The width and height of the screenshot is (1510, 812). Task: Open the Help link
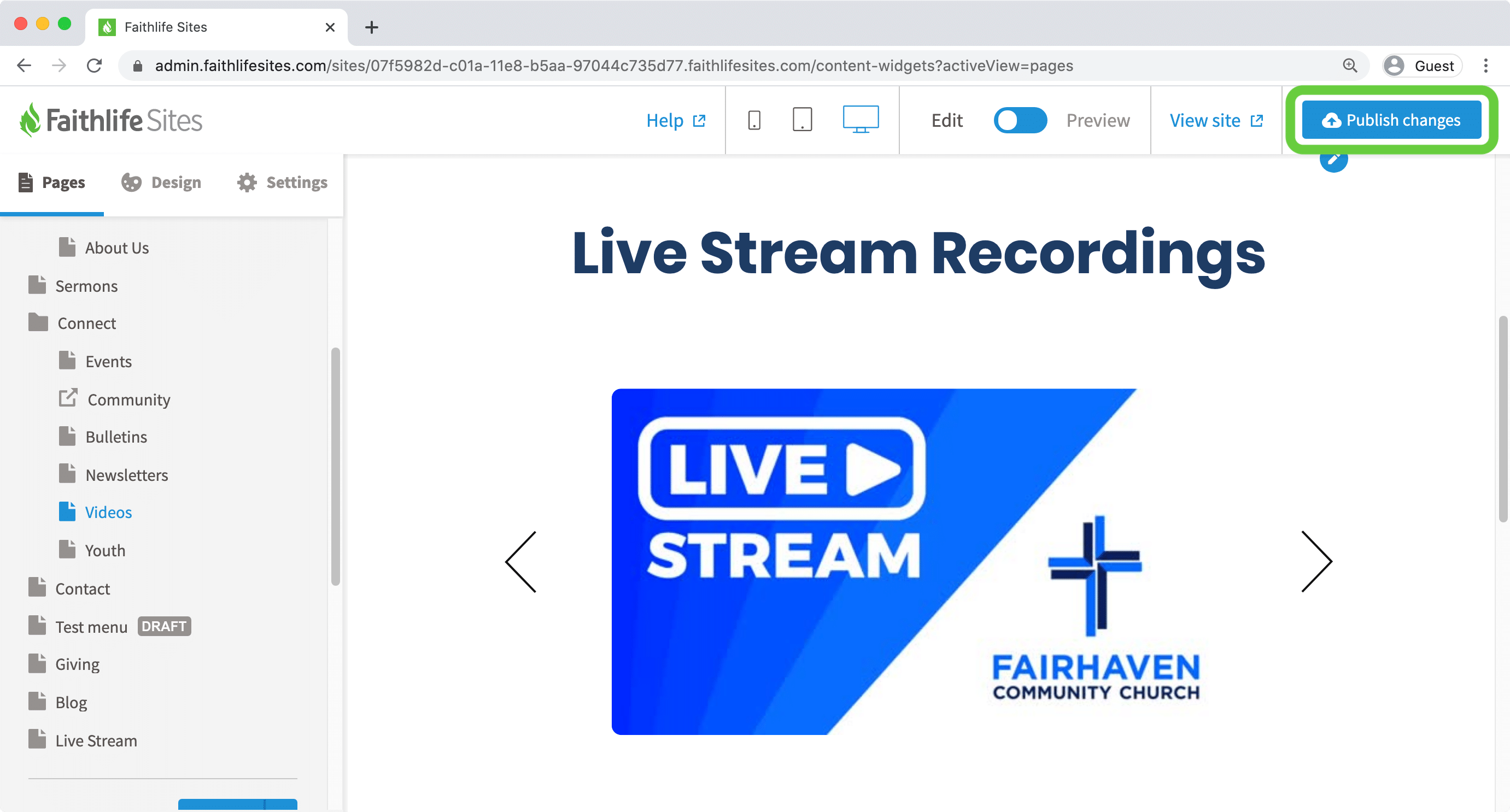(676, 120)
